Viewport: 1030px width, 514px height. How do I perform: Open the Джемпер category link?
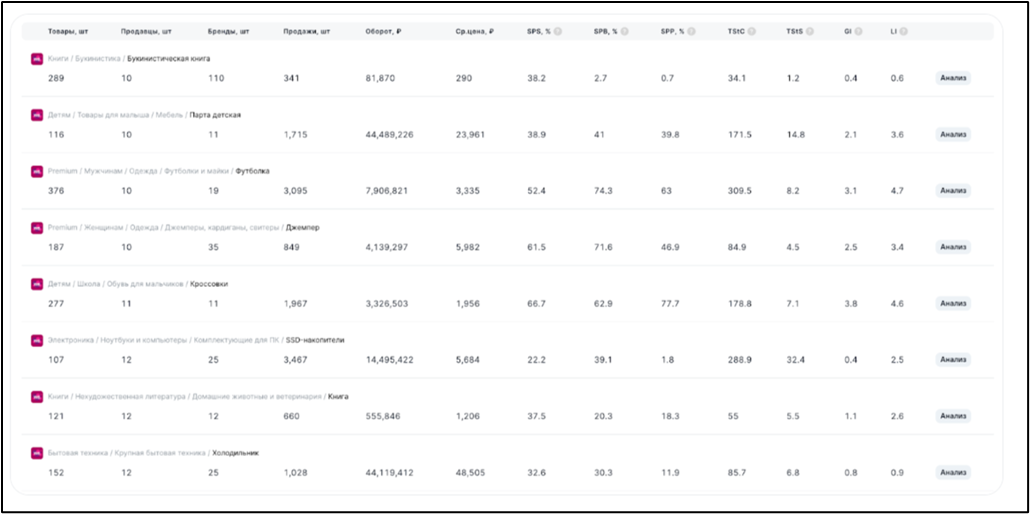[303, 227]
